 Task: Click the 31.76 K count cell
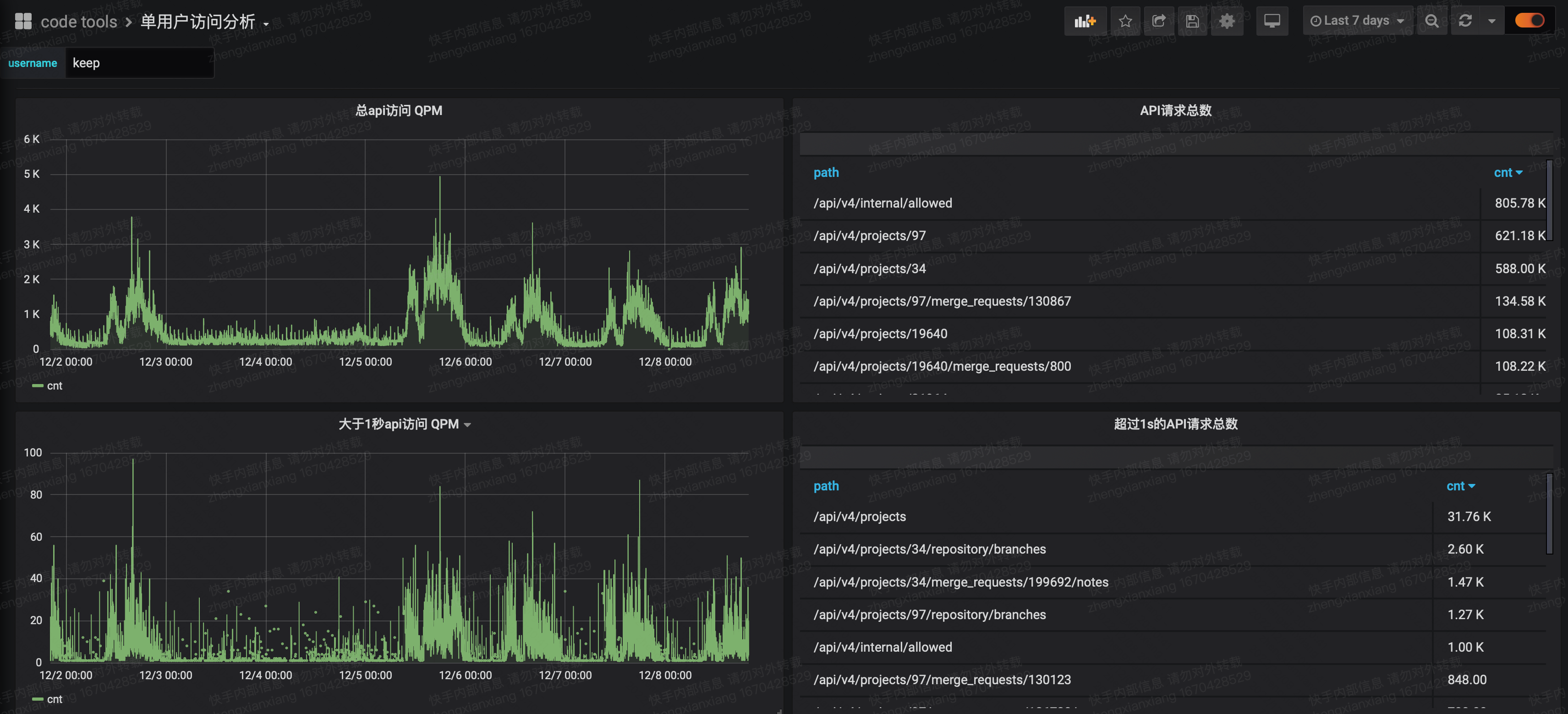coord(1490,517)
